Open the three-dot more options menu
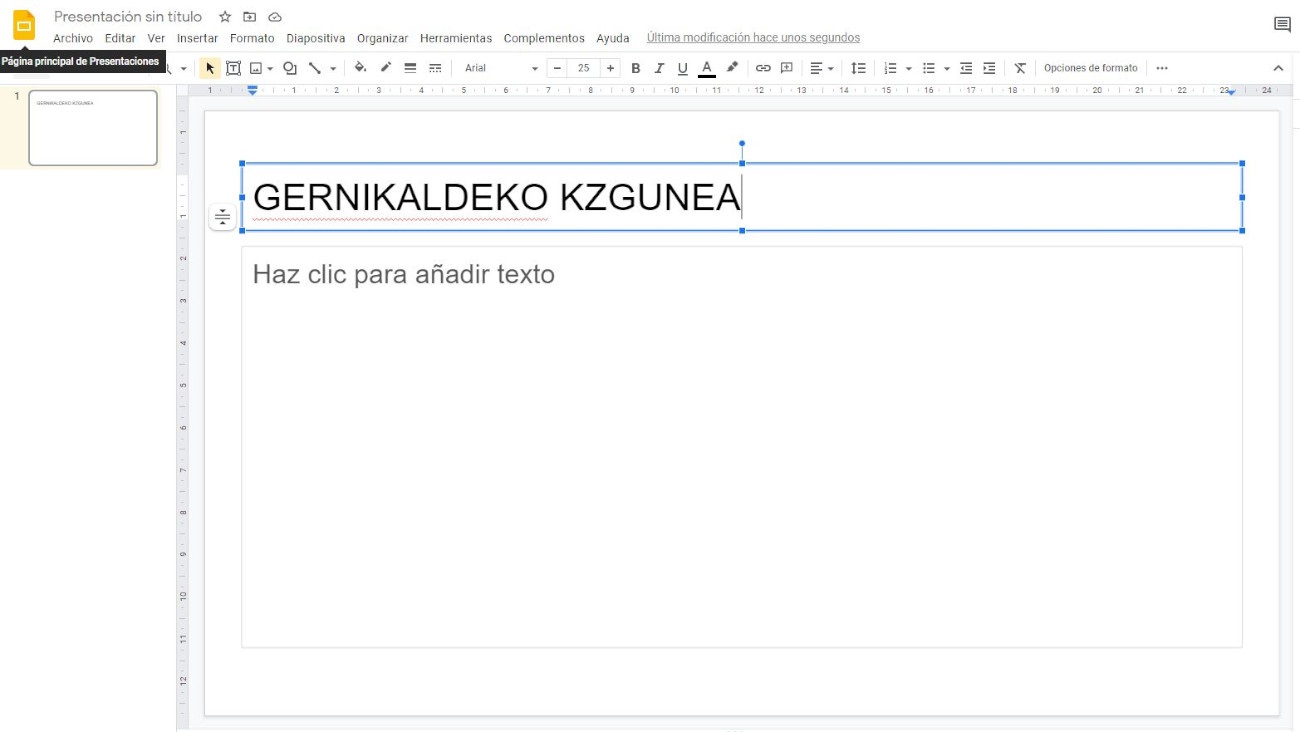This screenshot has height=732, width=1300. click(1161, 68)
